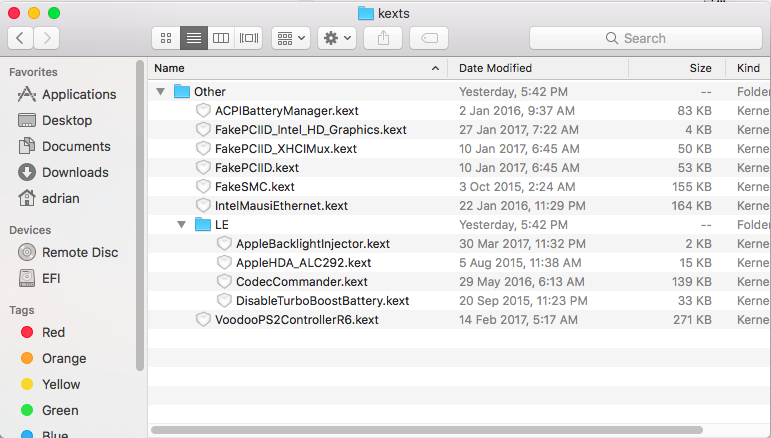Sort by Date Modified column header

click(x=495, y=68)
